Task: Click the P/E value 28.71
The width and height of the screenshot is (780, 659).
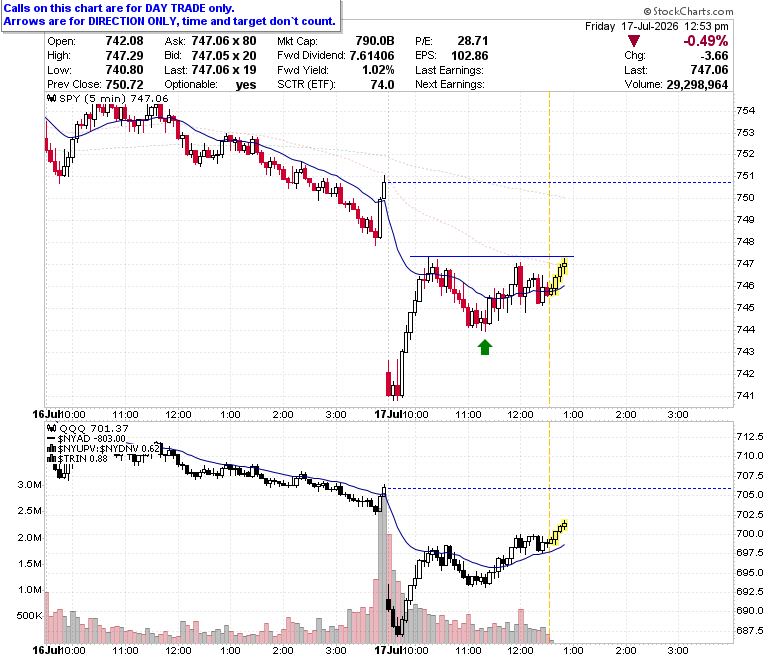Action: (x=473, y=41)
